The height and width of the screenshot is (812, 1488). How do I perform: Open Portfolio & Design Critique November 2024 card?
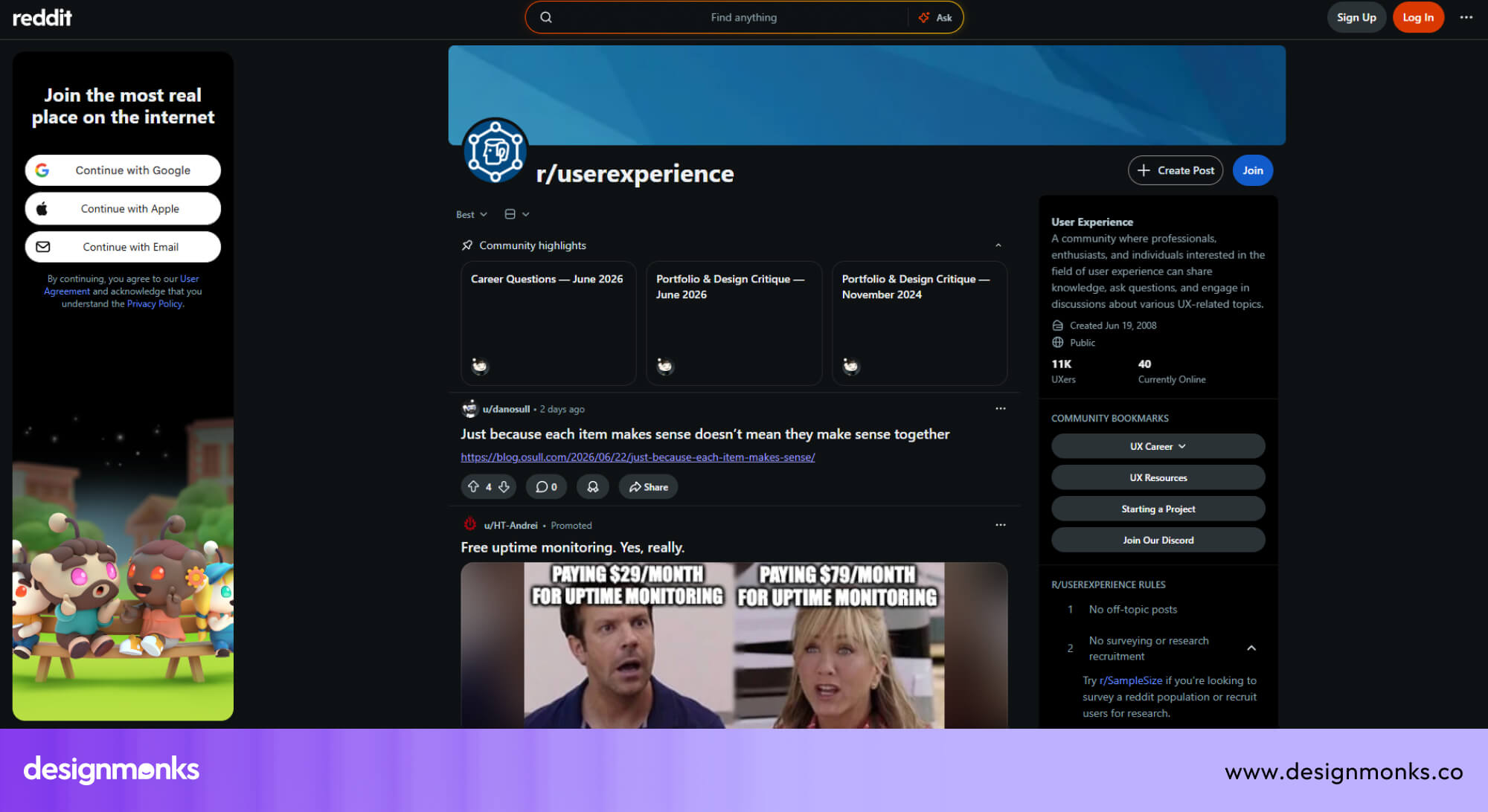point(920,323)
